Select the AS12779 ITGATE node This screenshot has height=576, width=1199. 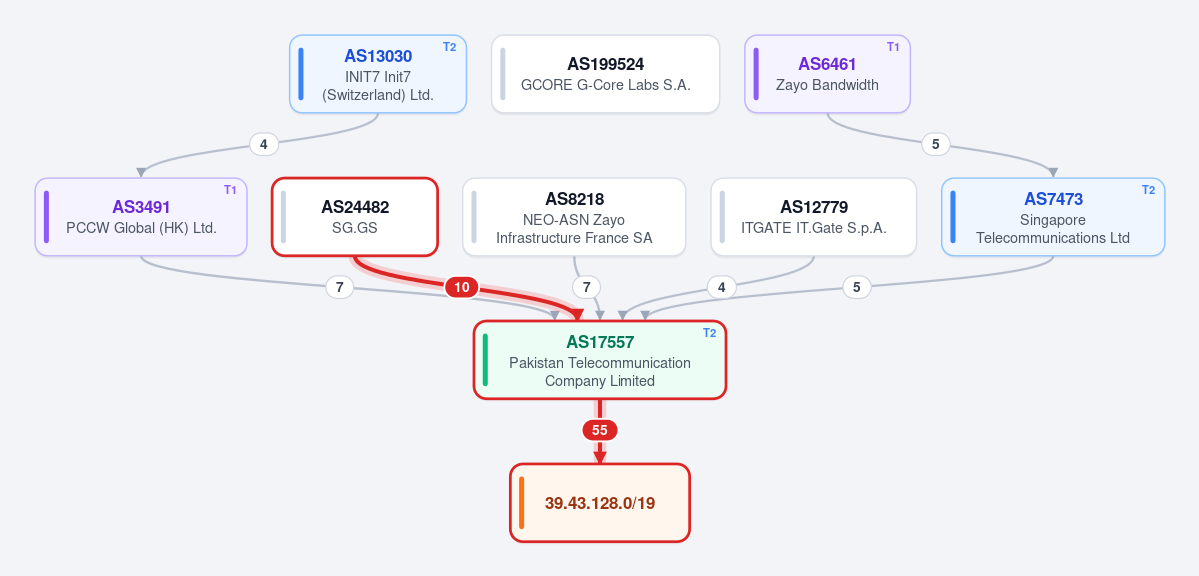814,217
